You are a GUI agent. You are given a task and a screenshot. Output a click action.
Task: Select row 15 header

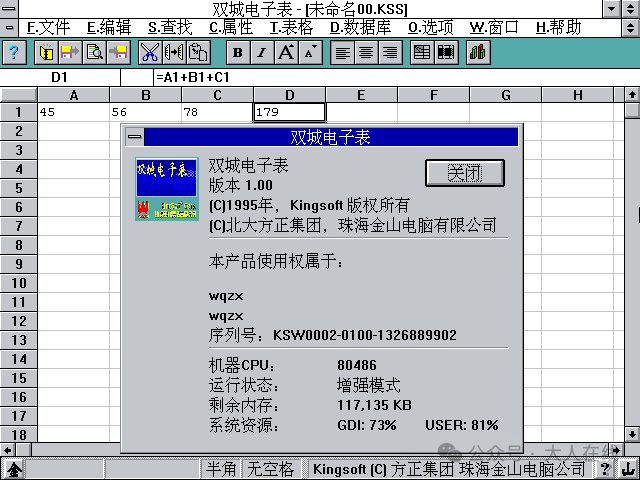pos(19,378)
